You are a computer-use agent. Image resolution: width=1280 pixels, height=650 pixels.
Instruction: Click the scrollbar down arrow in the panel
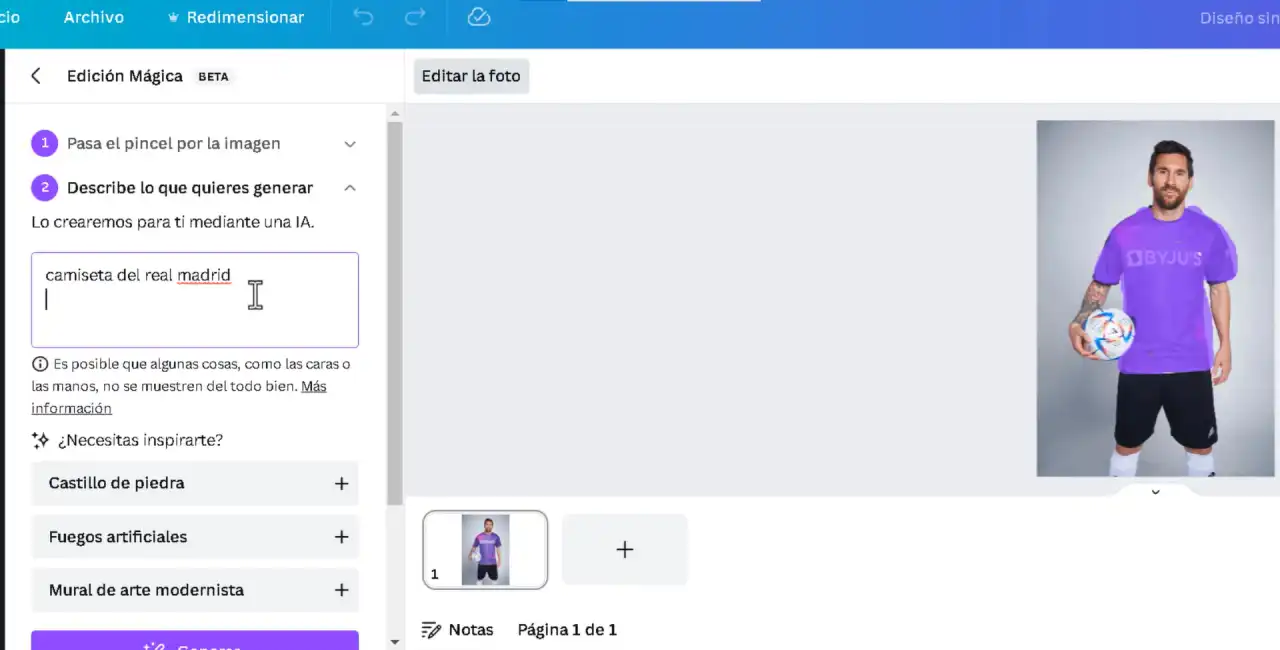coord(395,641)
